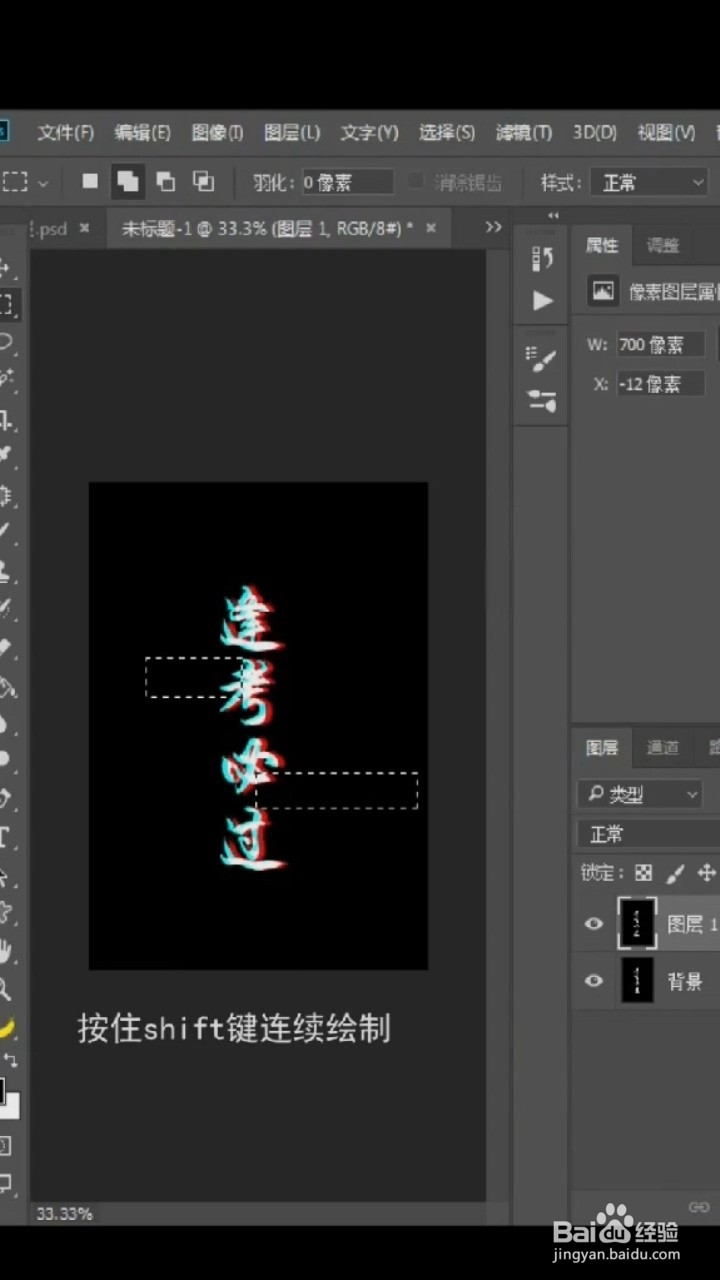The height and width of the screenshot is (1280, 720).
Task: Collapse the panel dock double arrow
Action: click(553, 215)
